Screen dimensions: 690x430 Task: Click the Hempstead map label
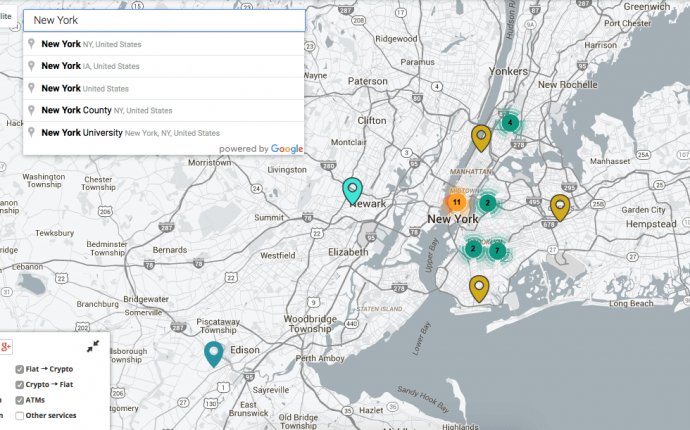[651, 224]
